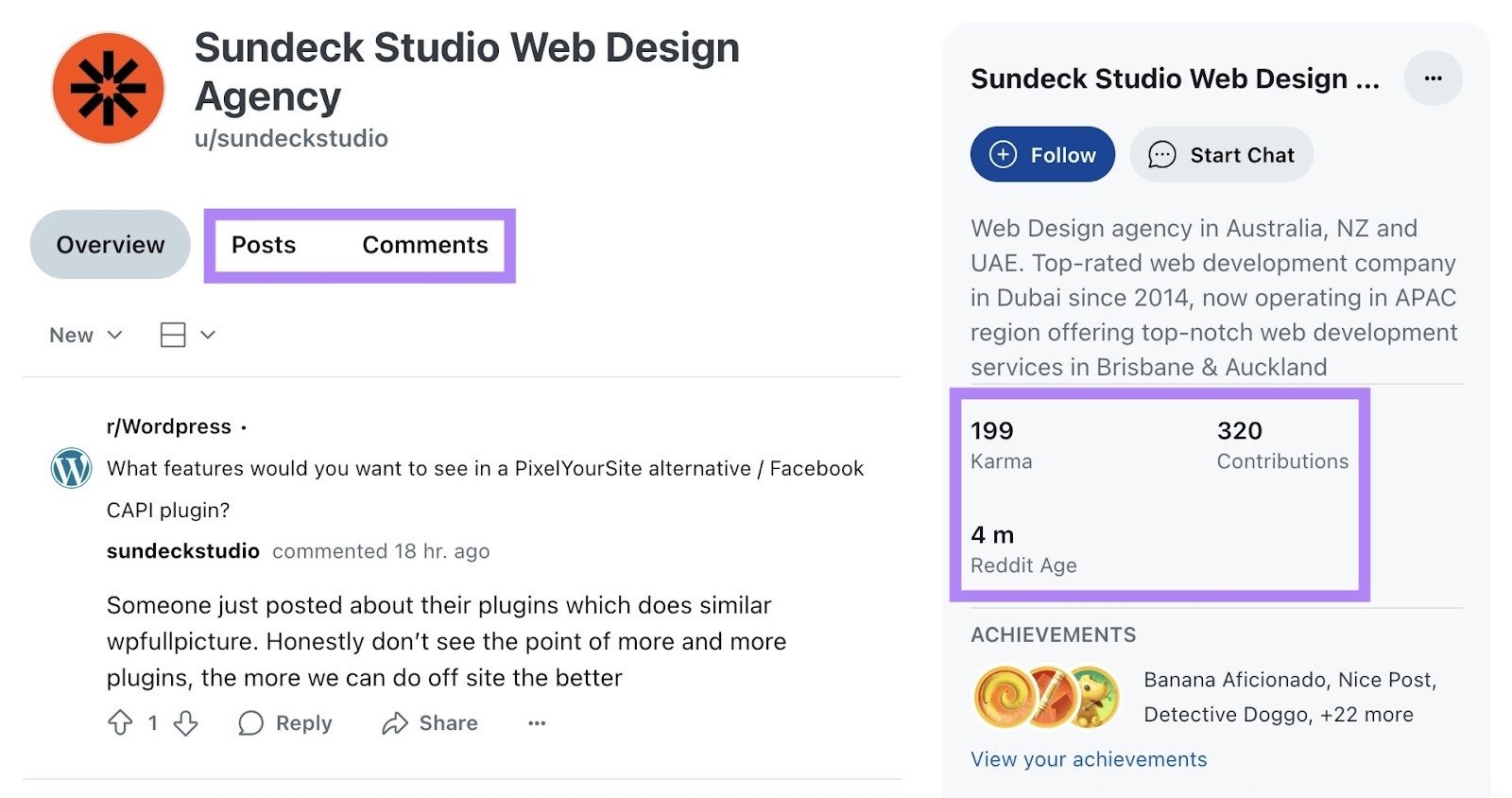Open the New sort order dropdown

click(x=84, y=335)
